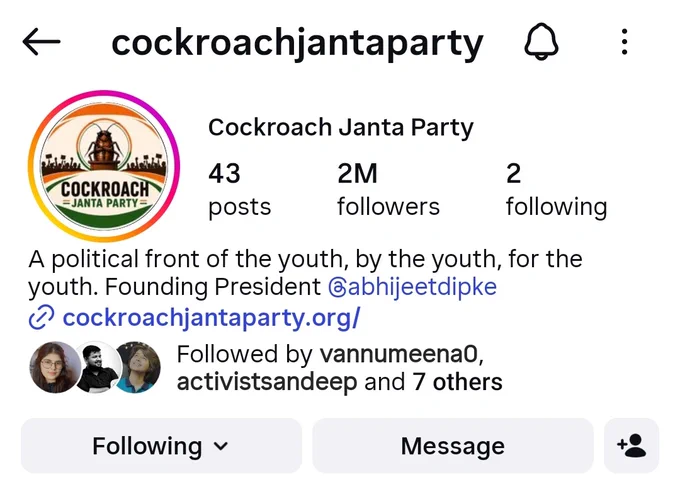This screenshot has height=484, width=680.
Task: Tap the first mutual follower avatar with glasses
Action: (x=54, y=367)
